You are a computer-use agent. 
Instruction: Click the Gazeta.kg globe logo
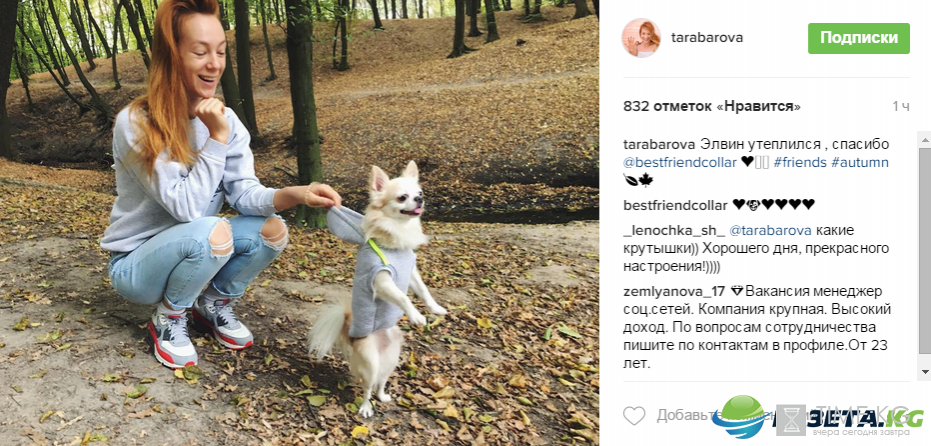pos(739,417)
